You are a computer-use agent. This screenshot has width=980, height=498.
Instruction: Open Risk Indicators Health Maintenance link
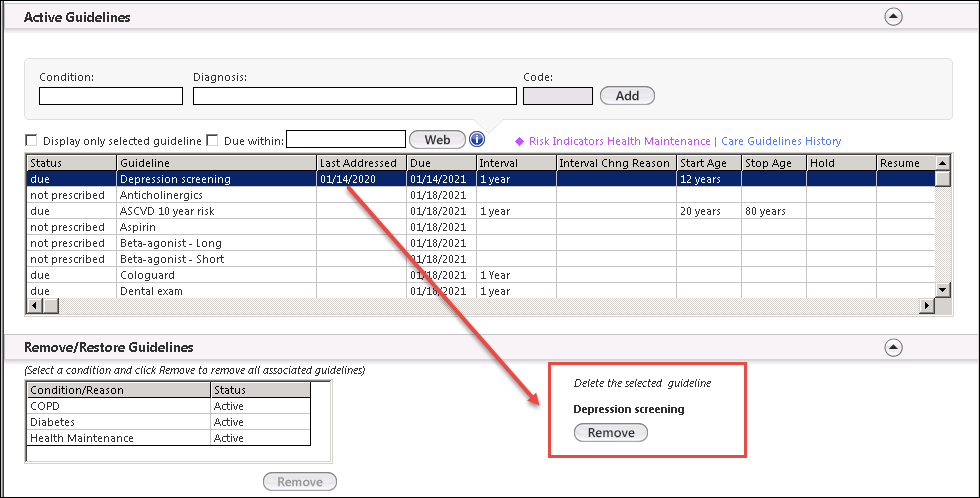tap(619, 141)
